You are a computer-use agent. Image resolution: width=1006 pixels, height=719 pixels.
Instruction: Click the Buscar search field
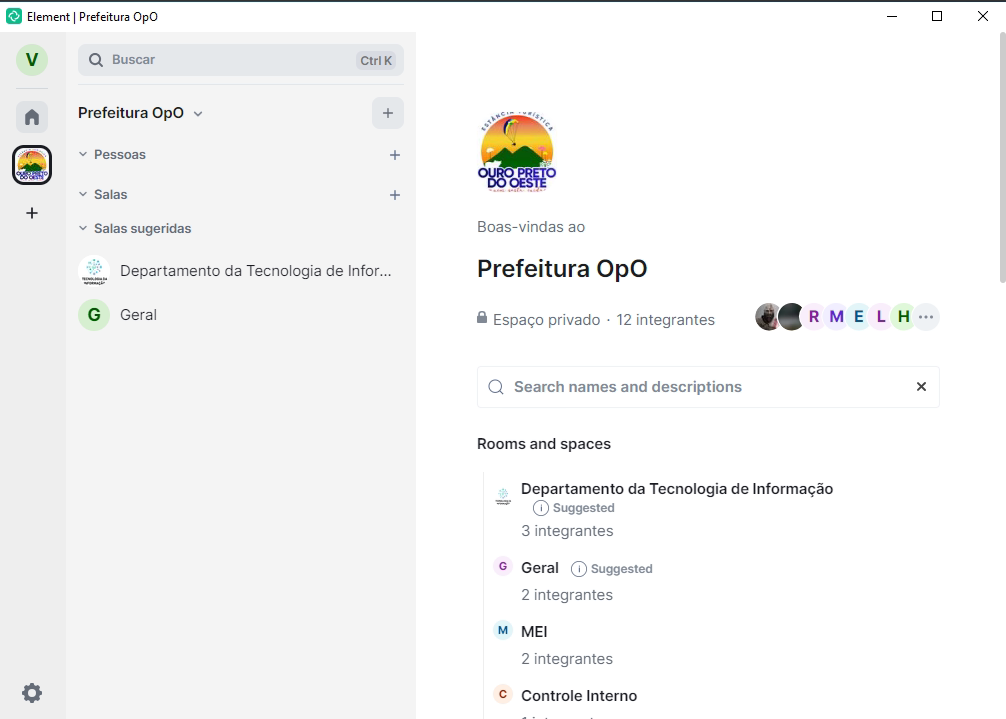pos(230,60)
